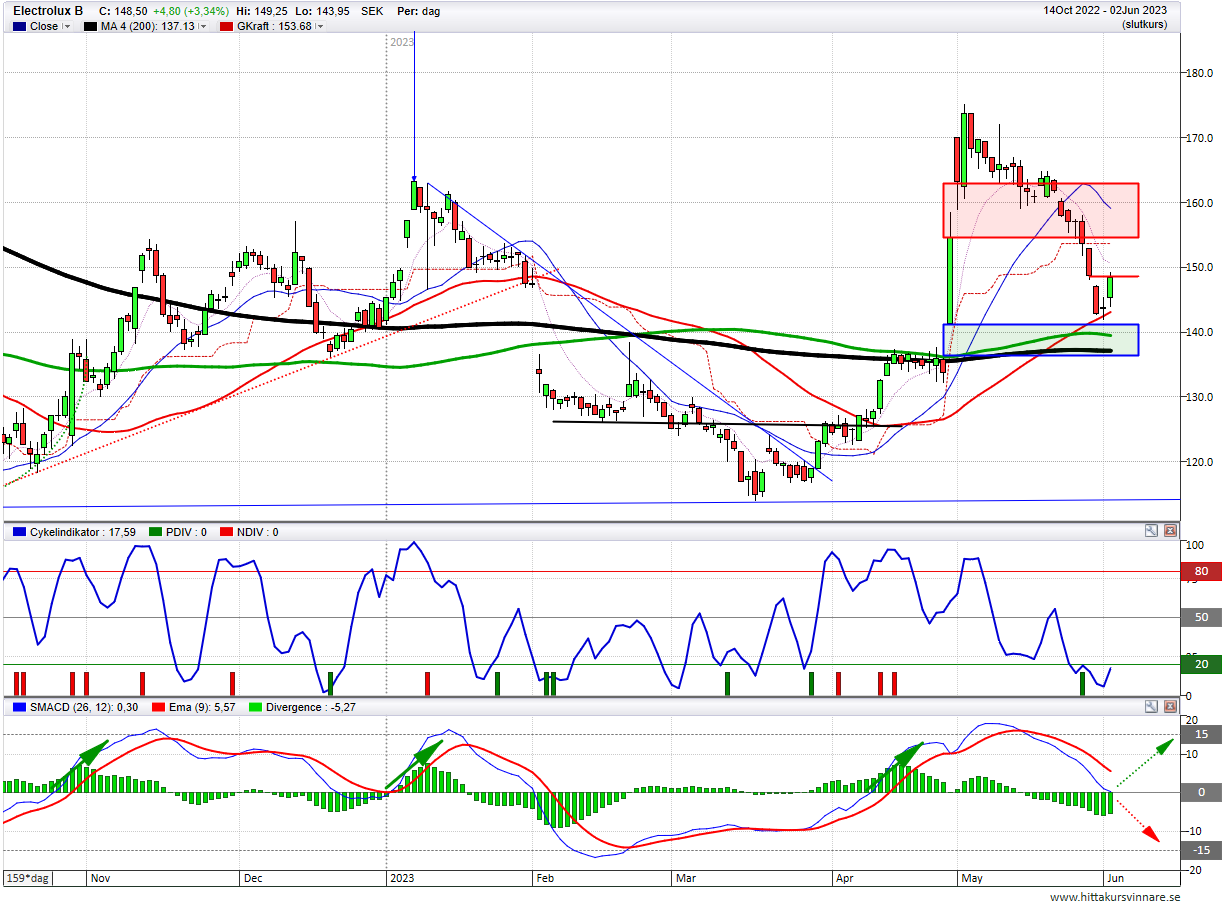Click the Feb label on time axis
The image size is (1225, 902).
(545, 878)
